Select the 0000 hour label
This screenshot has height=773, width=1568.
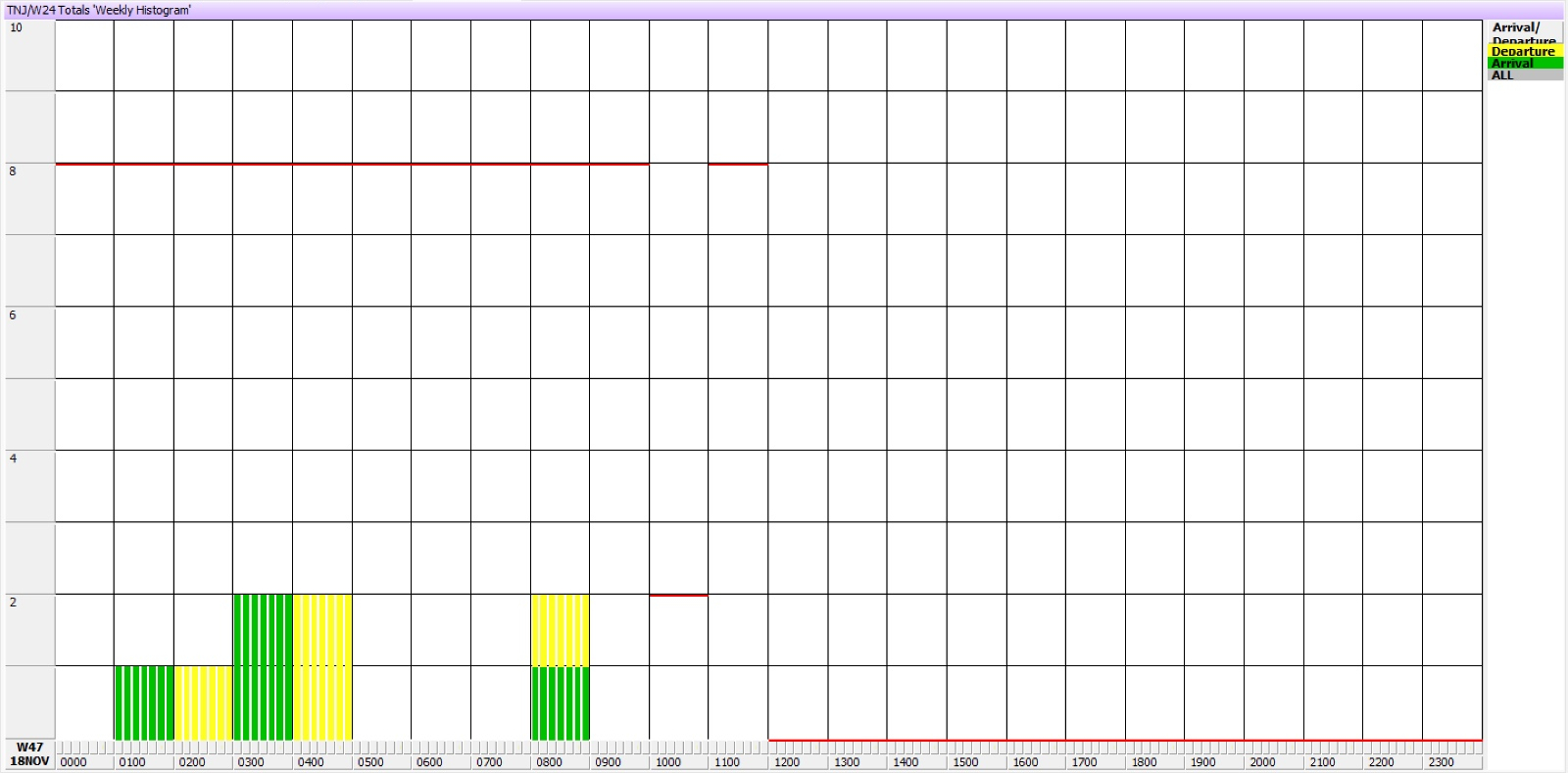[x=73, y=762]
